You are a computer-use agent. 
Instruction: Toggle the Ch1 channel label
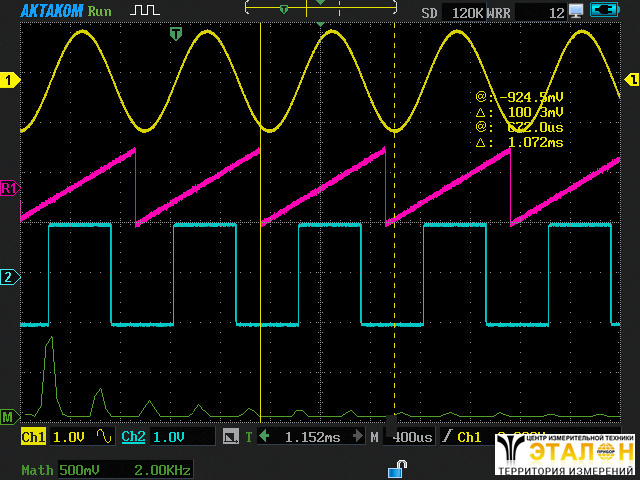point(33,437)
